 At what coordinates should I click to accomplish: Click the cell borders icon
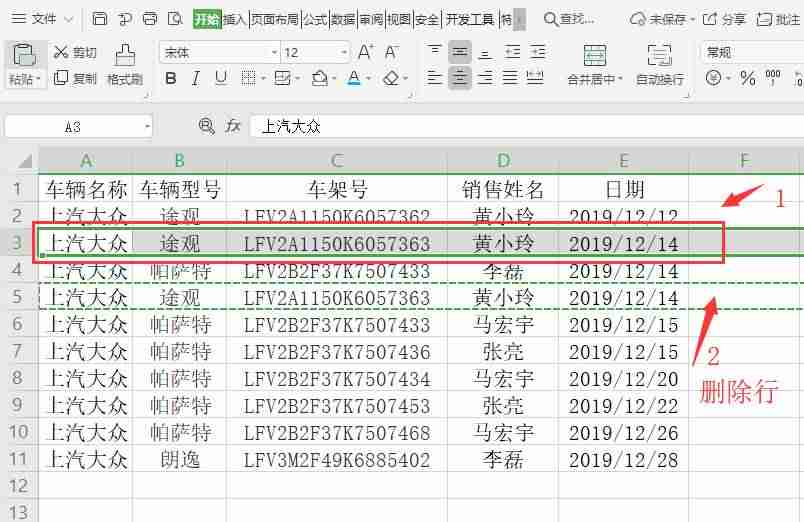pyautogui.click(x=248, y=78)
